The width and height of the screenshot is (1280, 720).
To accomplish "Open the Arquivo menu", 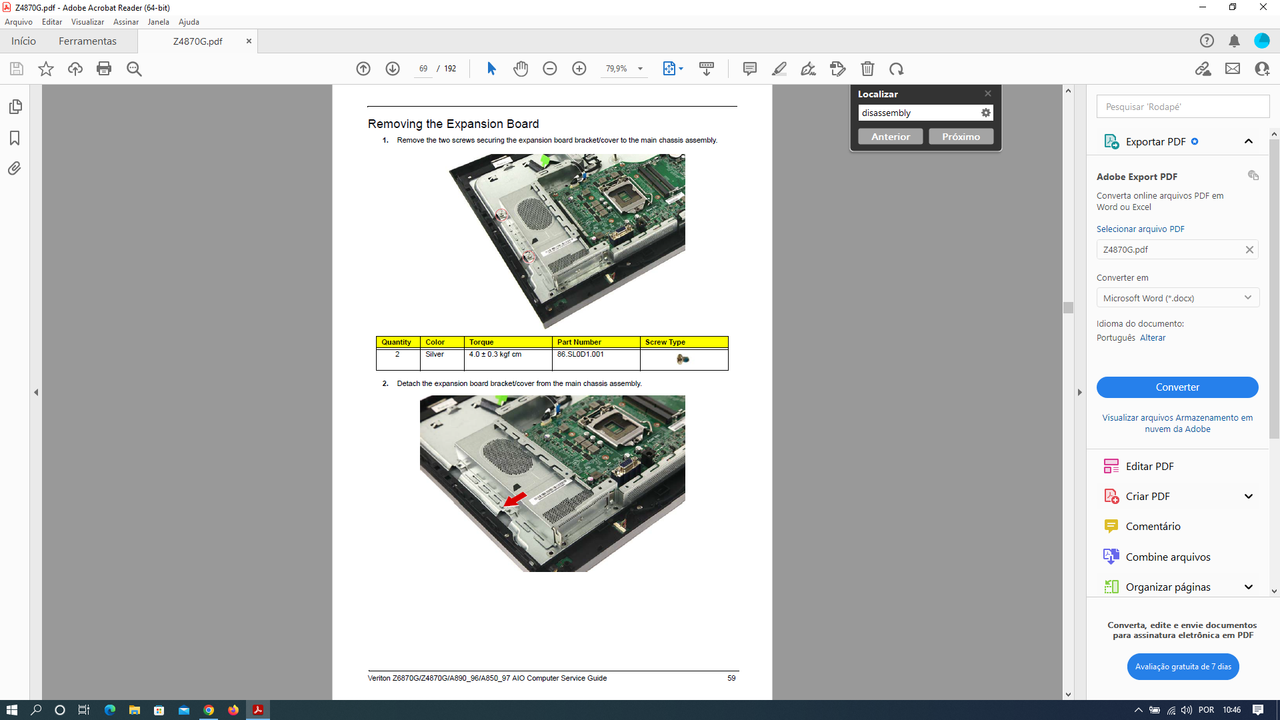I will tap(19, 21).
